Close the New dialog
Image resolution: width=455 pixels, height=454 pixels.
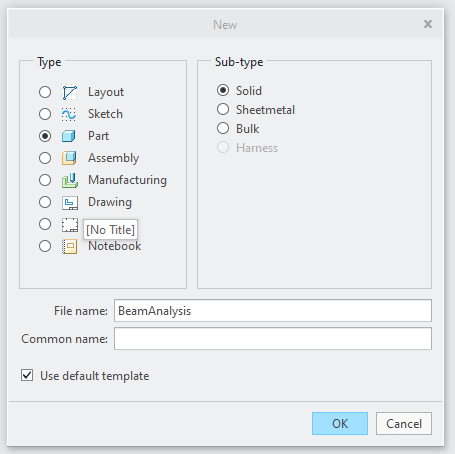[x=428, y=24]
